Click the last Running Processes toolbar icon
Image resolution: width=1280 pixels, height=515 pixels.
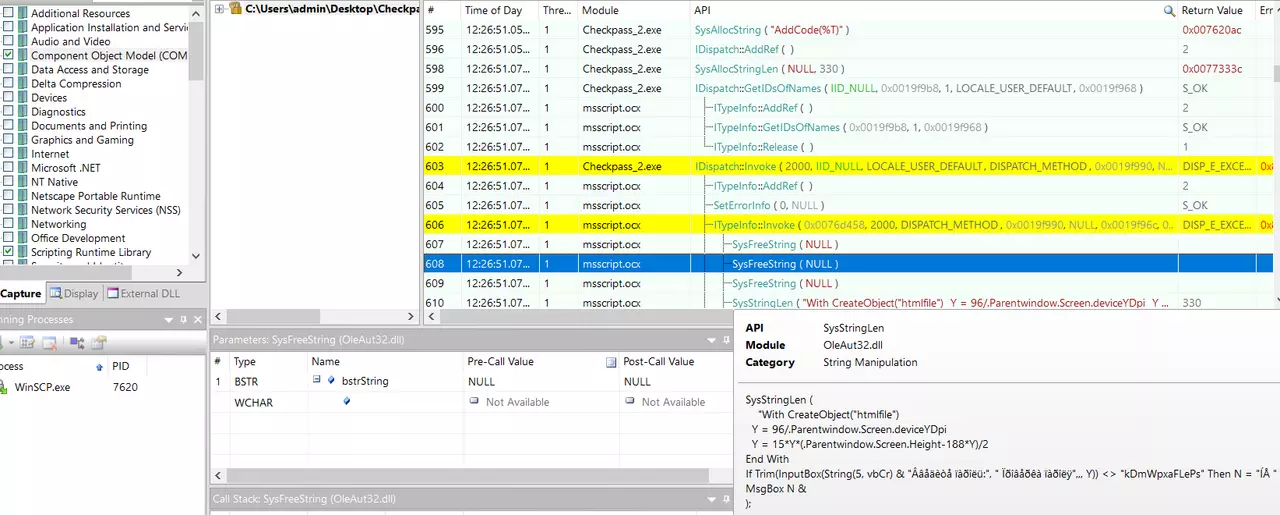(x=99, y=343)
